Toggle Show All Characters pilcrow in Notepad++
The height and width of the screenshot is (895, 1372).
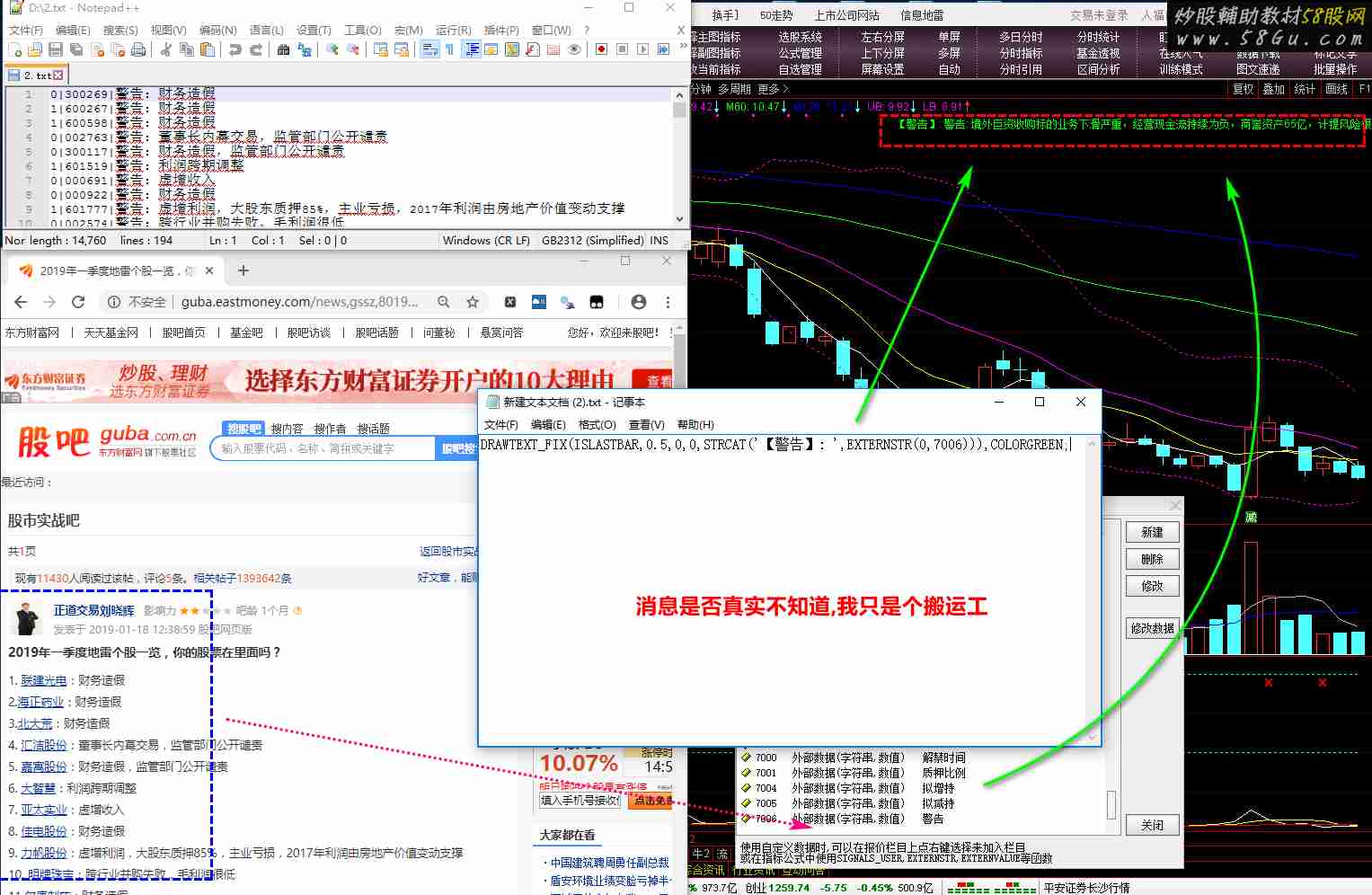449,49
